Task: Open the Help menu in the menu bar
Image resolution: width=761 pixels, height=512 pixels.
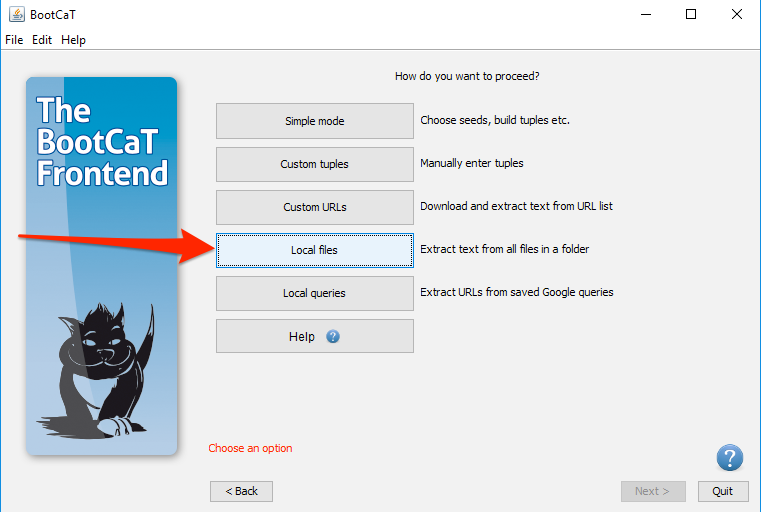Action: tap(73, 40)
